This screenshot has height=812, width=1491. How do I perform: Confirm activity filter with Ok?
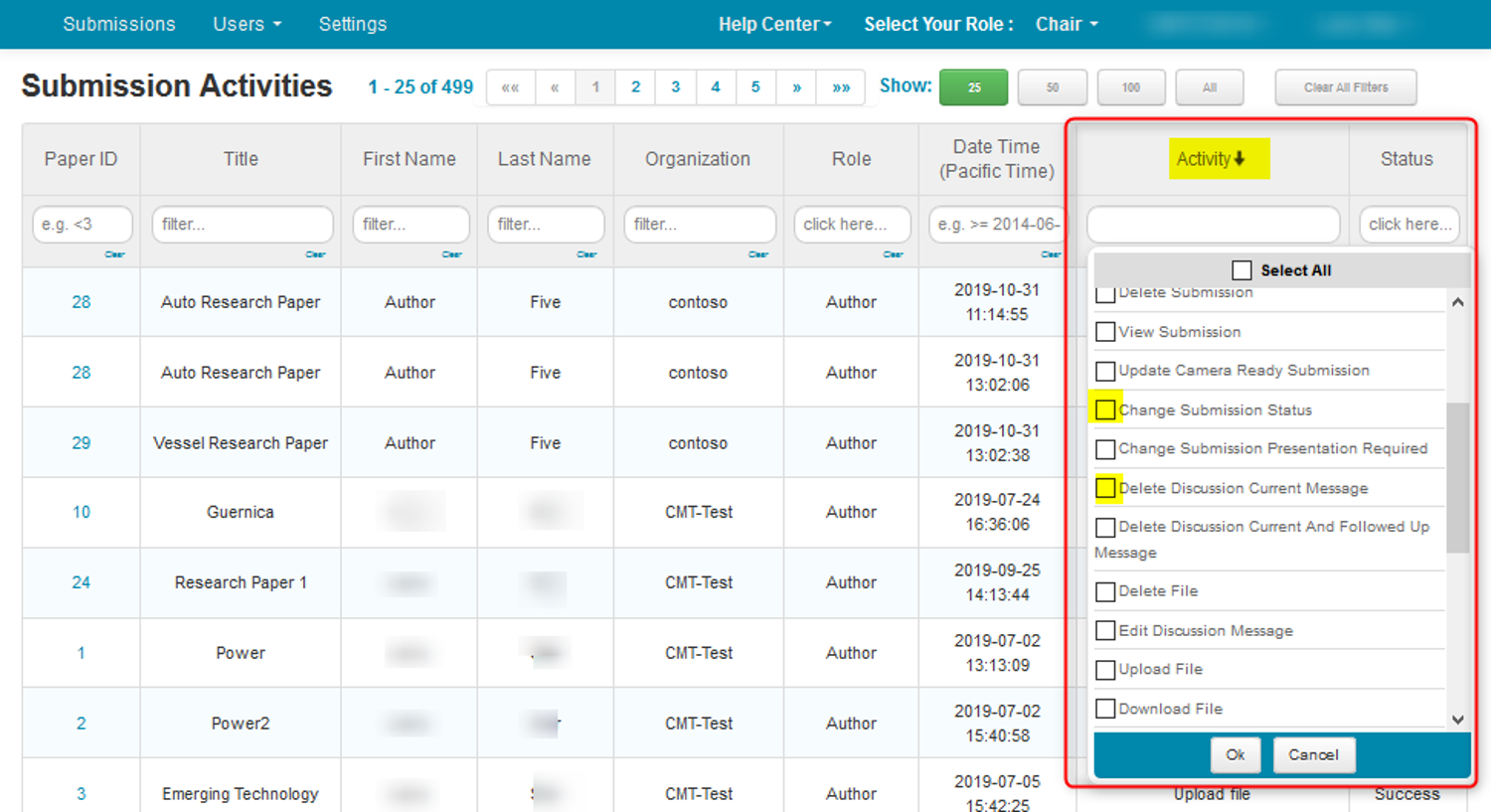point(1236,754)
